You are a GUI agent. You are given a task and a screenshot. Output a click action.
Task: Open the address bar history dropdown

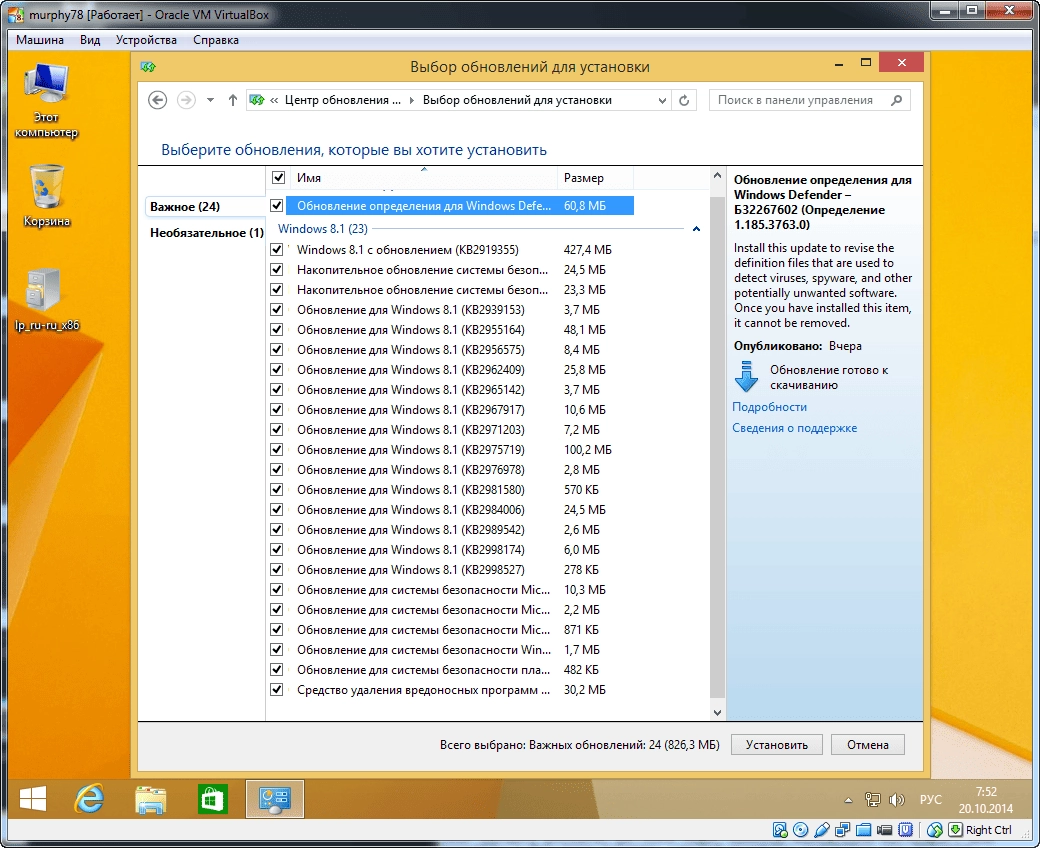[662, 100]
